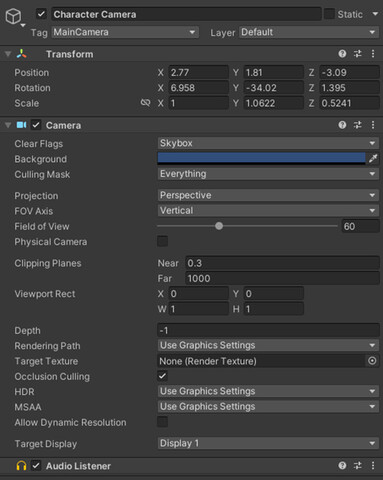Enable the Physical Camera checkbox

point(163,241)
